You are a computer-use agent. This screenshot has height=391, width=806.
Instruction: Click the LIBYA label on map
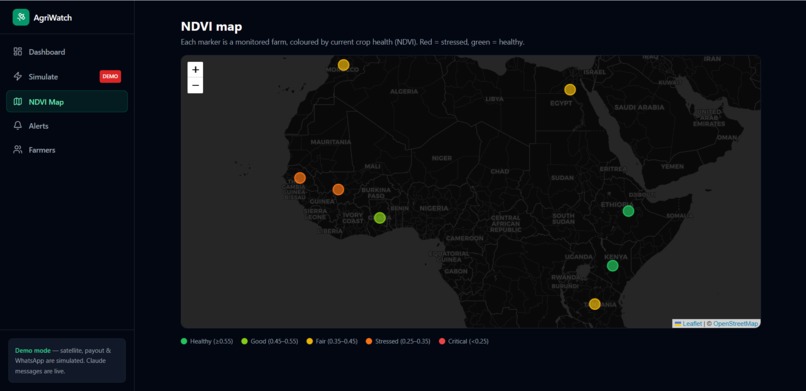[x=494, y=99]
